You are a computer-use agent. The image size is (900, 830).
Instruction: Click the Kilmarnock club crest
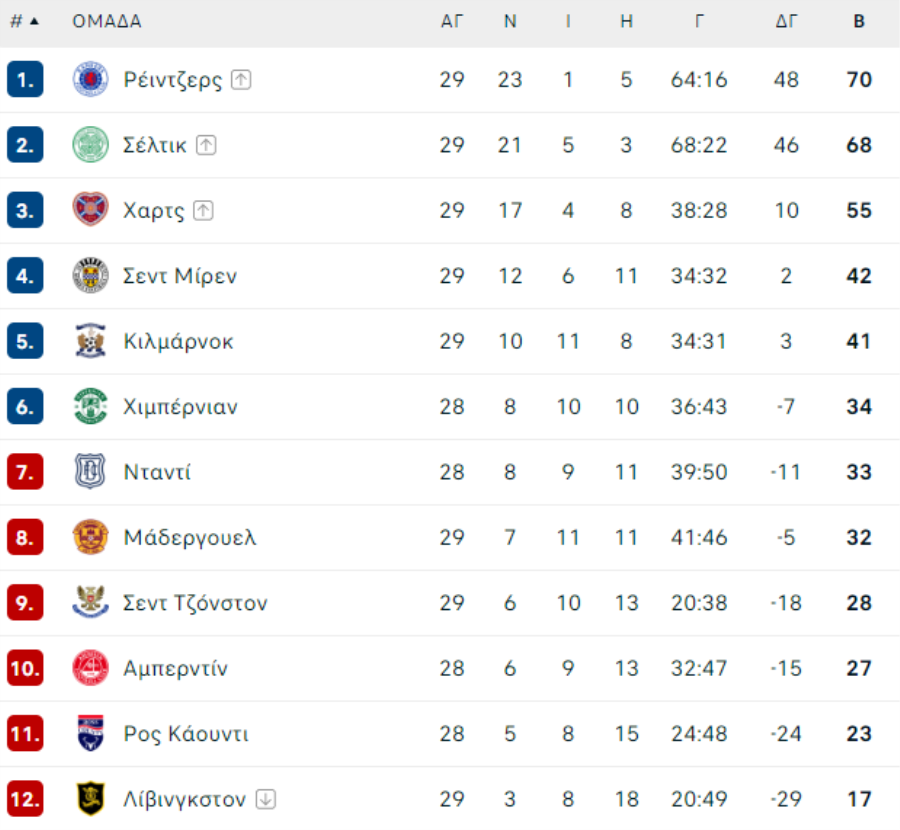pyautogui.click(x=90, y=341)
